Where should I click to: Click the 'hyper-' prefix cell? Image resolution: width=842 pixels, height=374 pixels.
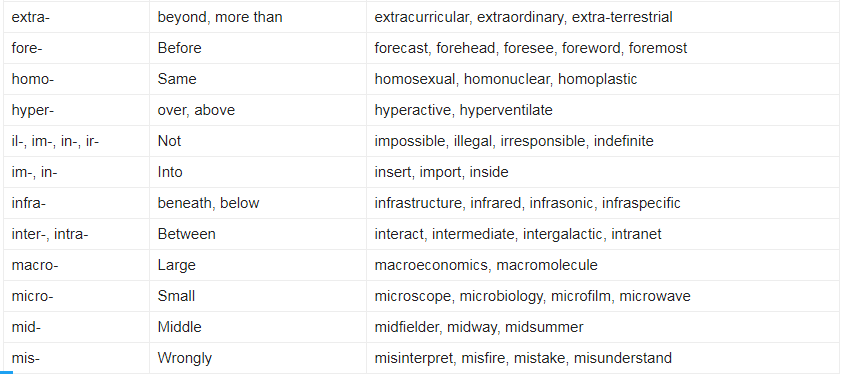coord(76,110)
